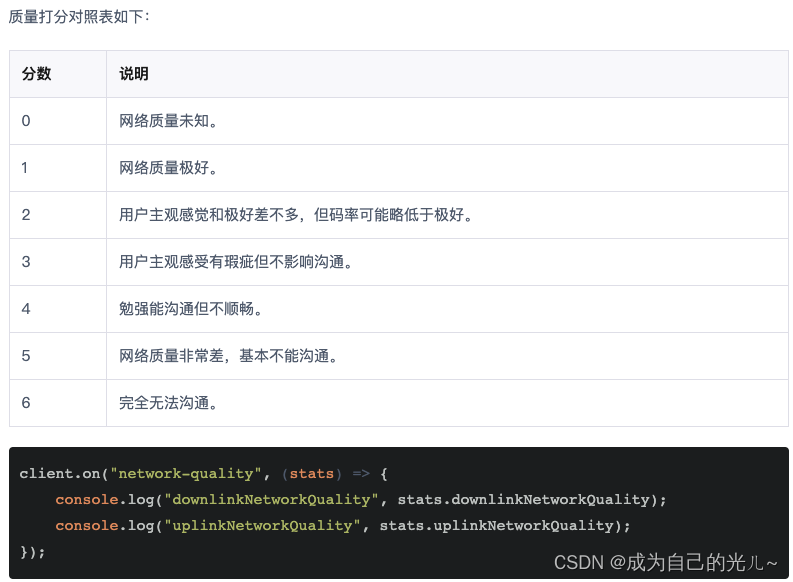Screen dimensions: 793x582
Task: Click the closing }); code line
Action: coord(32,552)
